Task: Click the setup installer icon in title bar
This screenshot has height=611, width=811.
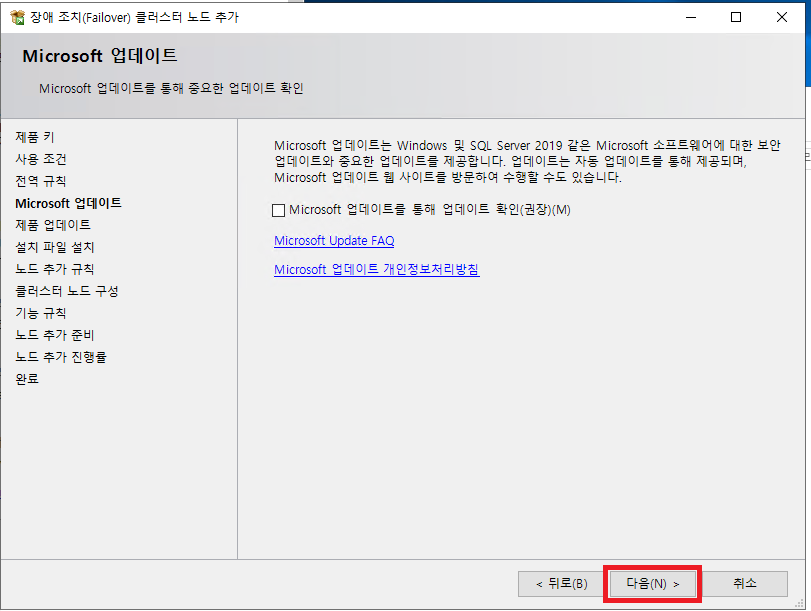Action: [18, 18]
